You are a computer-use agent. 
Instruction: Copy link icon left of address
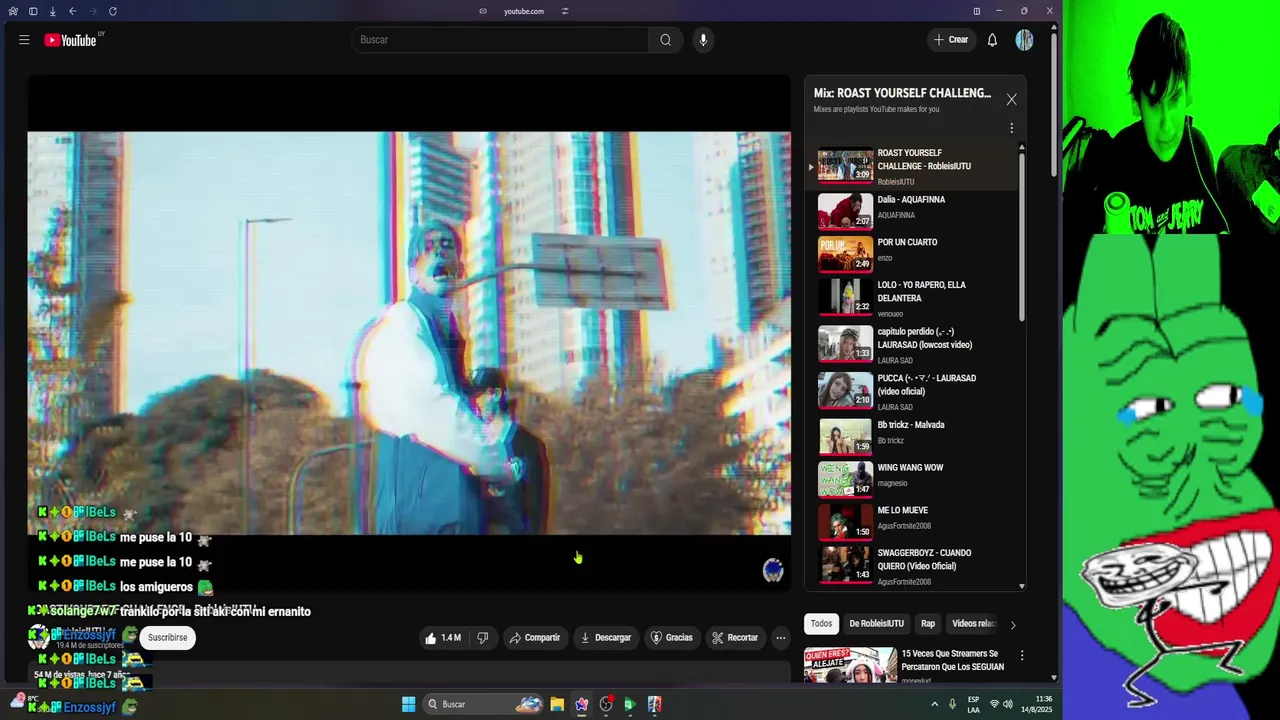point(483,11)
